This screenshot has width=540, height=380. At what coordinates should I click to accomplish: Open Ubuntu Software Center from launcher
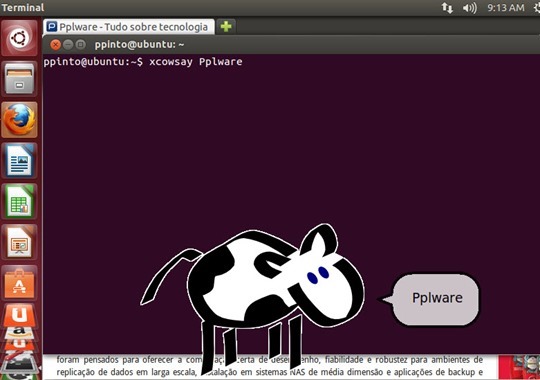point(19,283)
